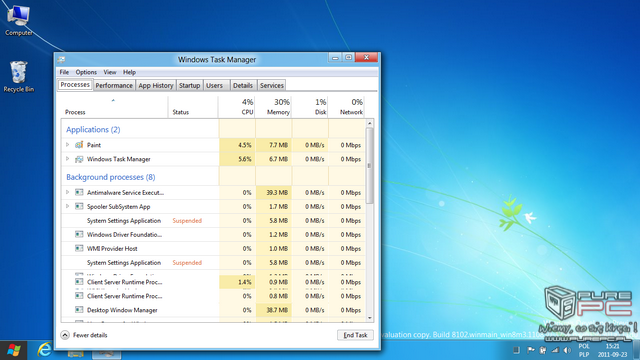Click the scrollbar up arrow
Image resolution: width=640 pixels, height=360 pixels.
369,123
